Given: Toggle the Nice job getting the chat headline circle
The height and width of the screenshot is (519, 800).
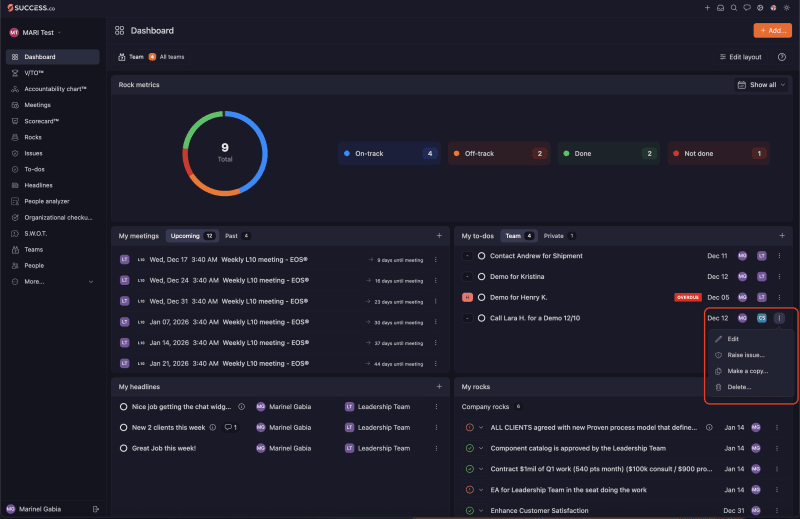Looking at the screenshot, I should [x=123, y=407].
